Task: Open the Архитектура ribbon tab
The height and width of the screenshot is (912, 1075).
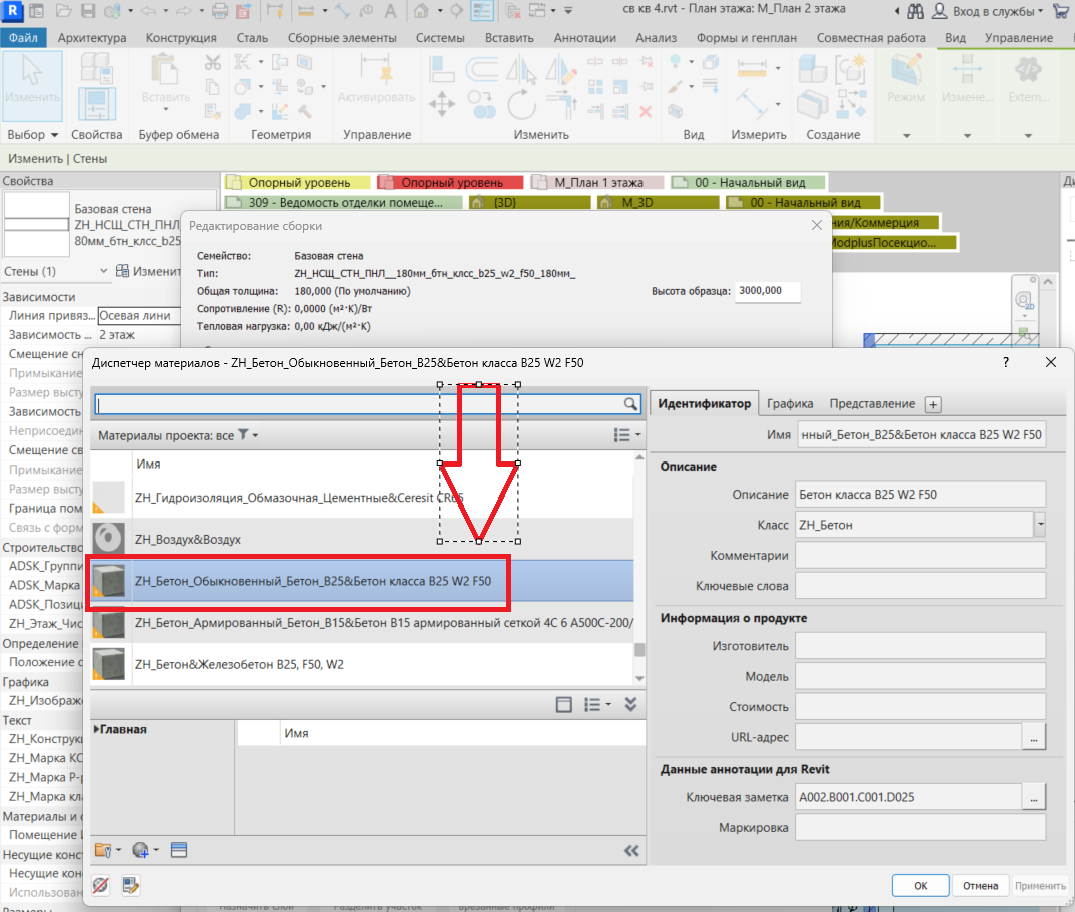Action: coord(92,38)
